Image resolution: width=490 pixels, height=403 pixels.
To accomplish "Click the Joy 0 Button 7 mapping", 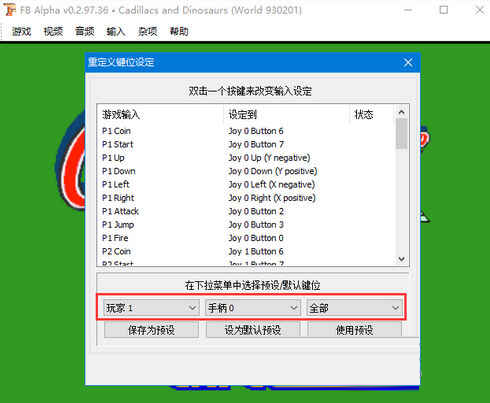I will 256,144.
